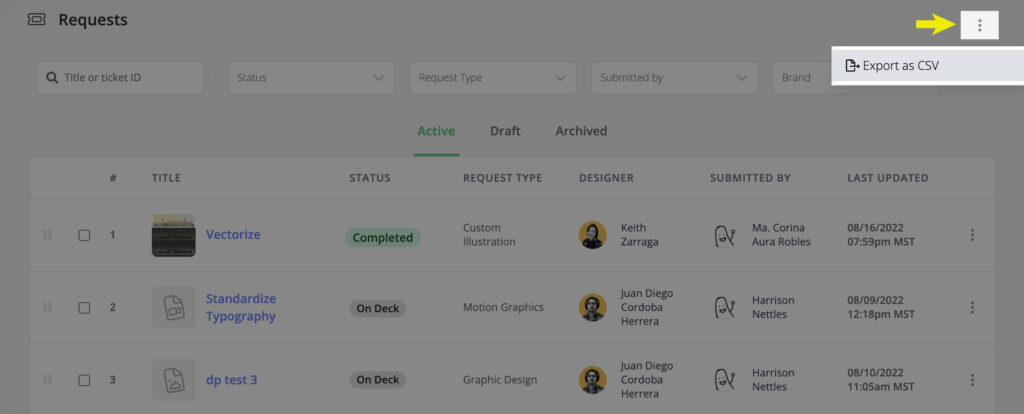Switch to the Archived tab
This screenshot has height=414, width=1024.
pyautogui.click(x=581, y=131)
